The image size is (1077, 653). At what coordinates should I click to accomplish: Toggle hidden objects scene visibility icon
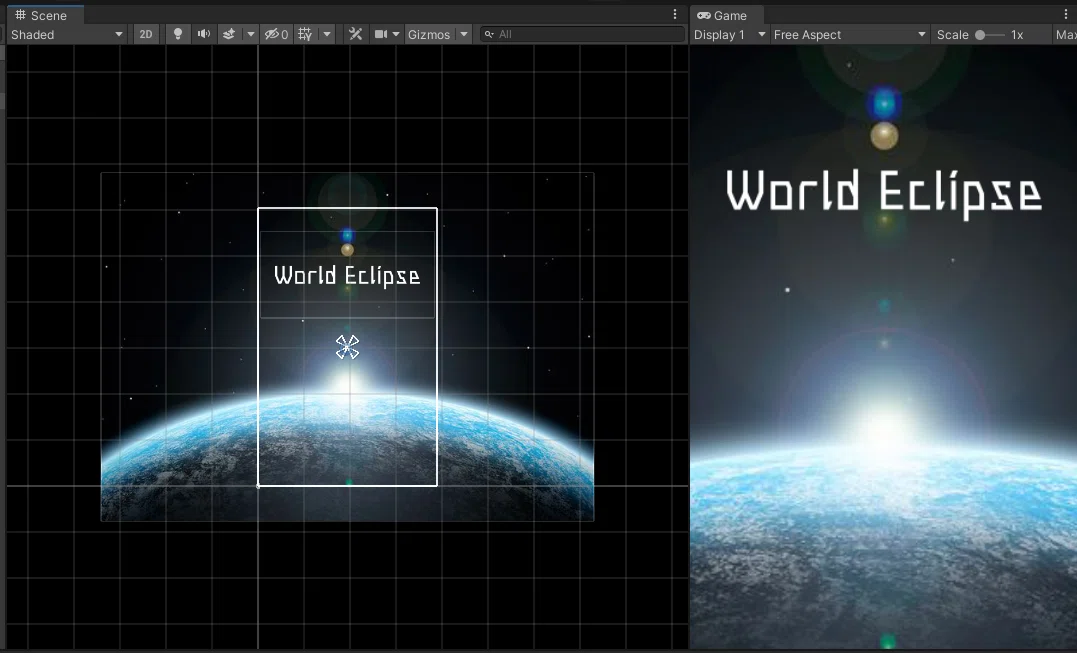coord(277,34)
